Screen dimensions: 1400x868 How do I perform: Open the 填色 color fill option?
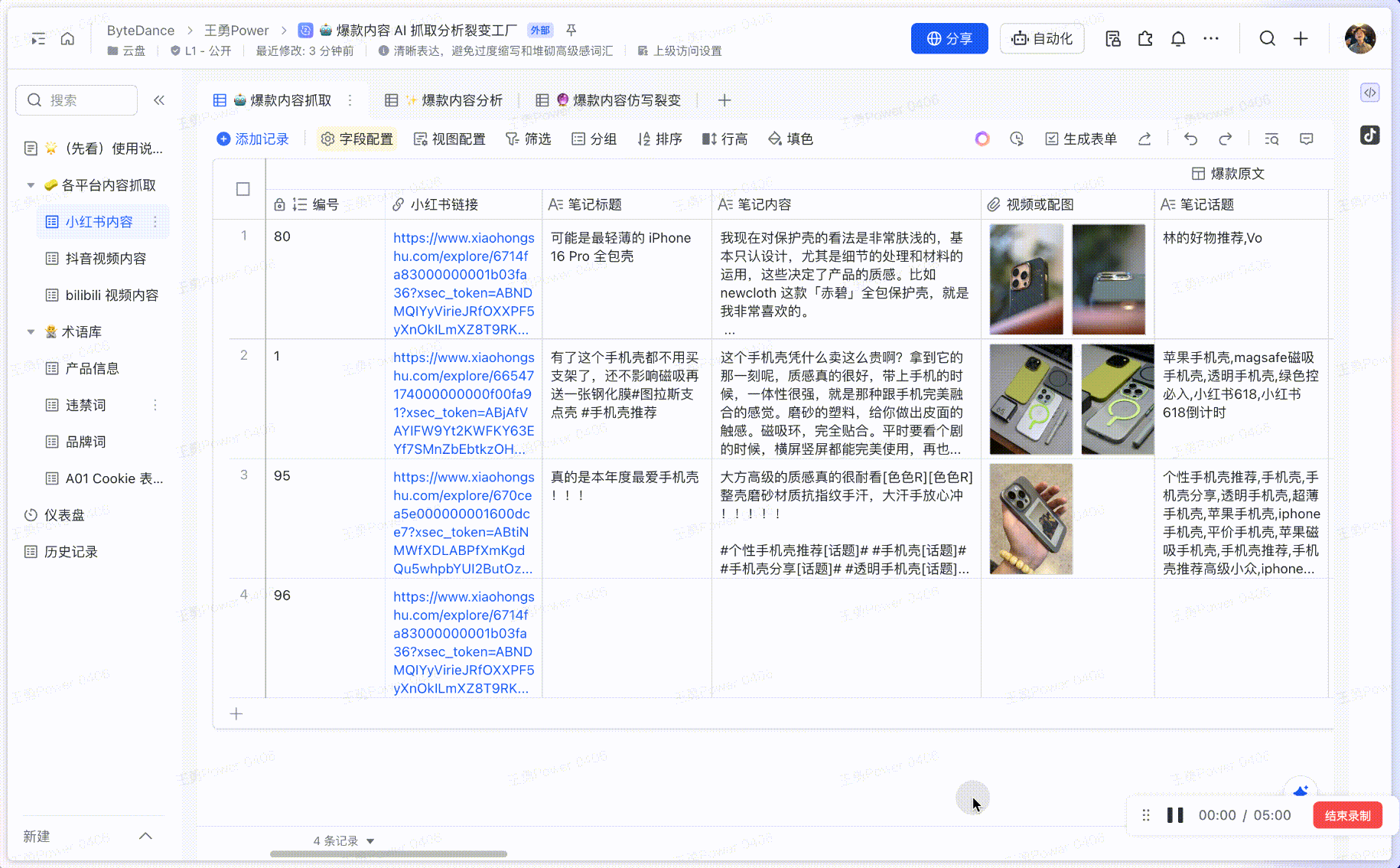tap(790, 139)
